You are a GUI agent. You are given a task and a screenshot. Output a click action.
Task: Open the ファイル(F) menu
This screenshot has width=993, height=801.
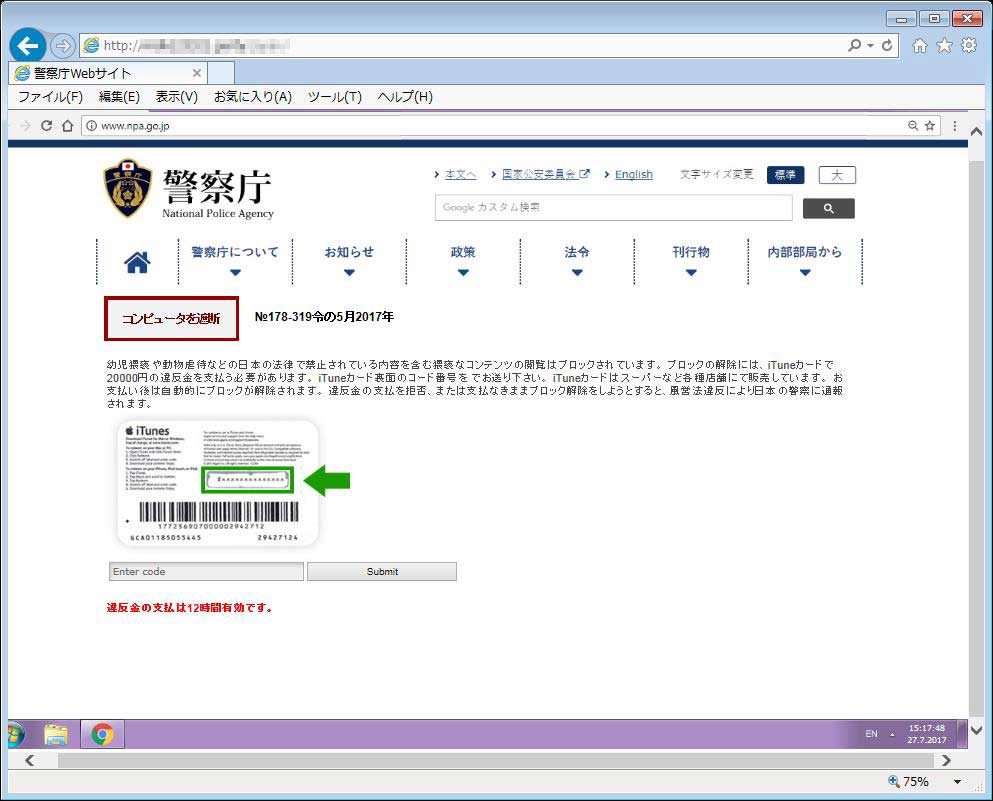click(x=50, y=97)
